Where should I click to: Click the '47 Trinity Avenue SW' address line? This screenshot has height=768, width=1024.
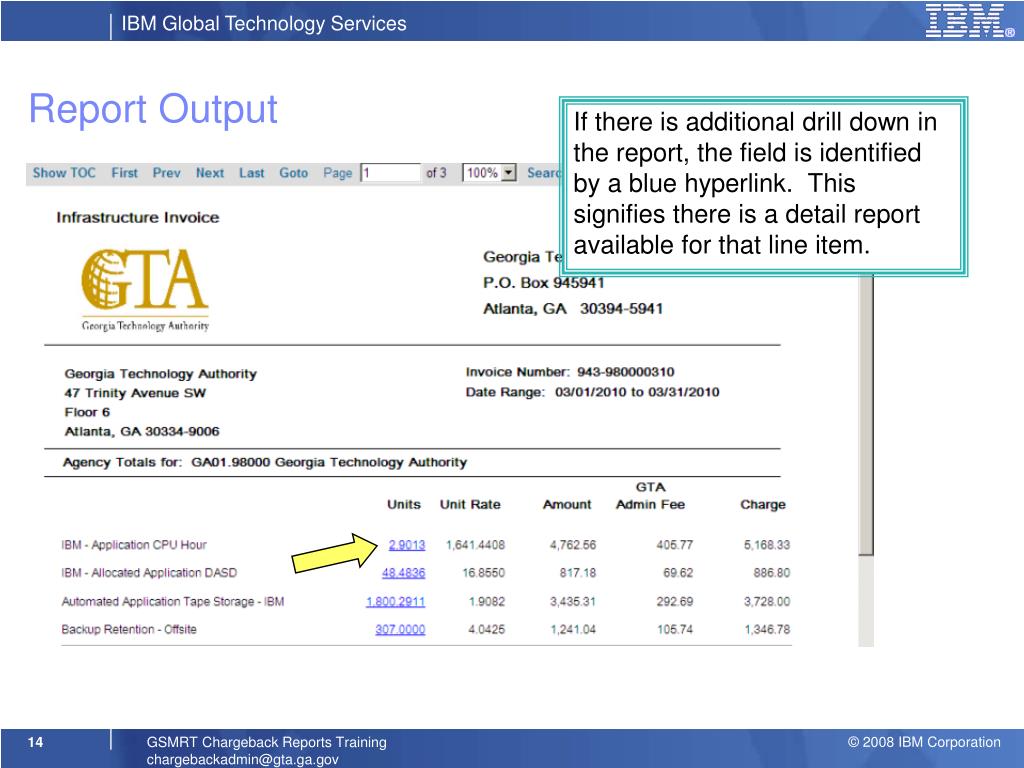pyautogui.click(x=135, y=393)
